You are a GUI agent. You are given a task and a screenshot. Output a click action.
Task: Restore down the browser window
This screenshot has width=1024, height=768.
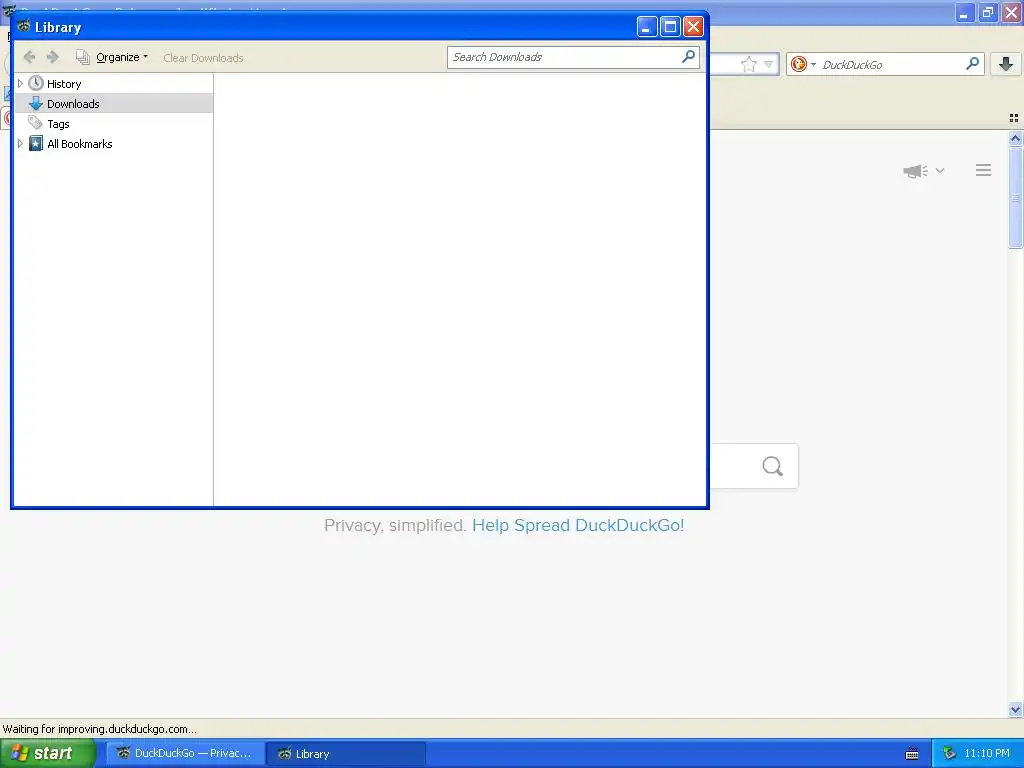click(987, 12)
